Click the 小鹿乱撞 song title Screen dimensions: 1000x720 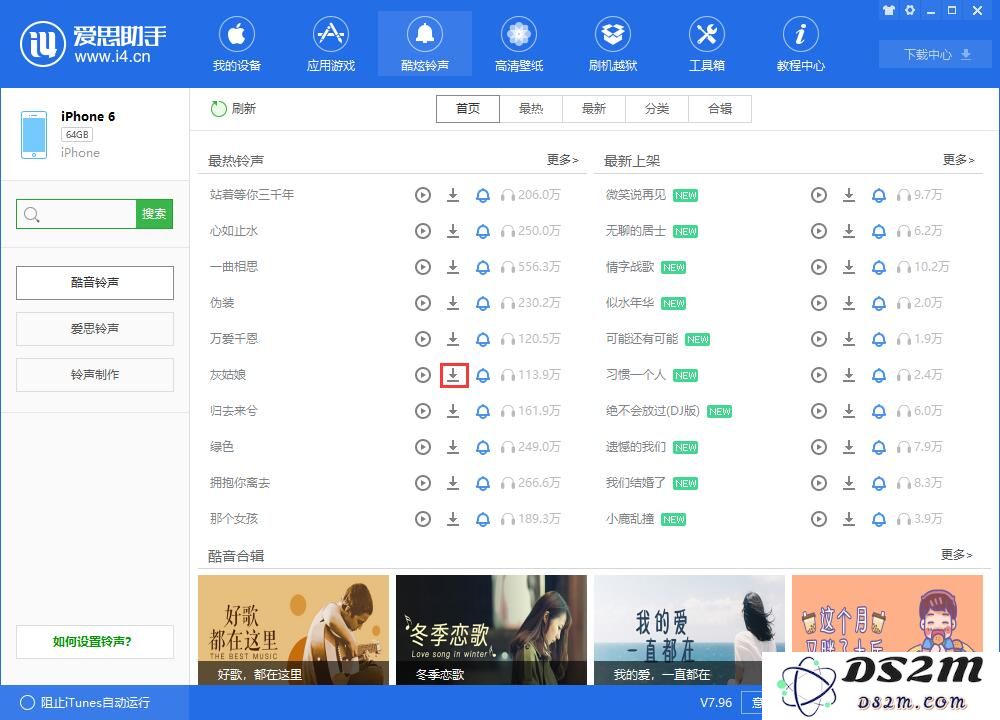630,519
